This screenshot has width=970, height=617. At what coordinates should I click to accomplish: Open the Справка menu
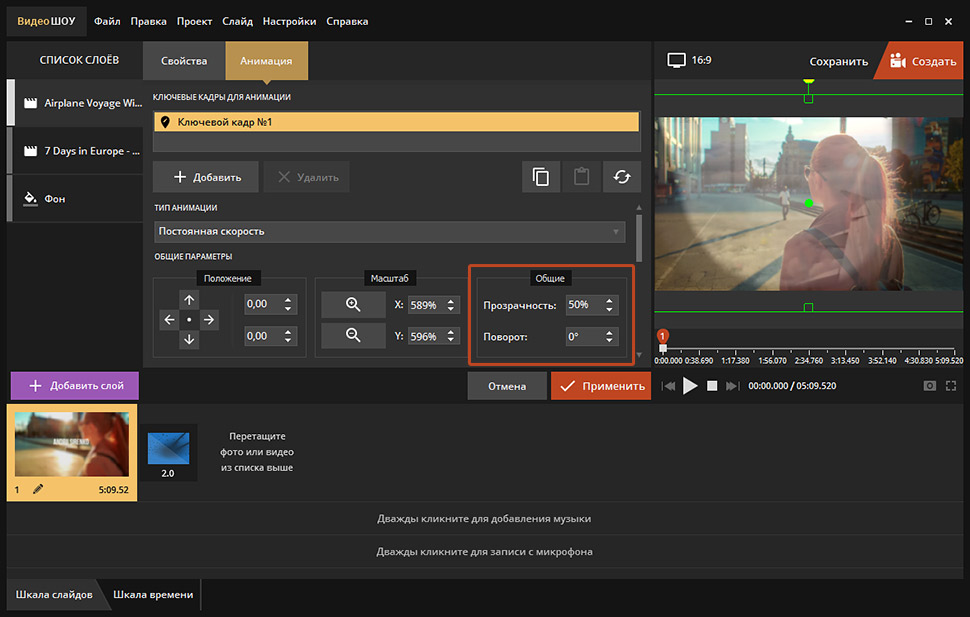click(x=347, y=21)
